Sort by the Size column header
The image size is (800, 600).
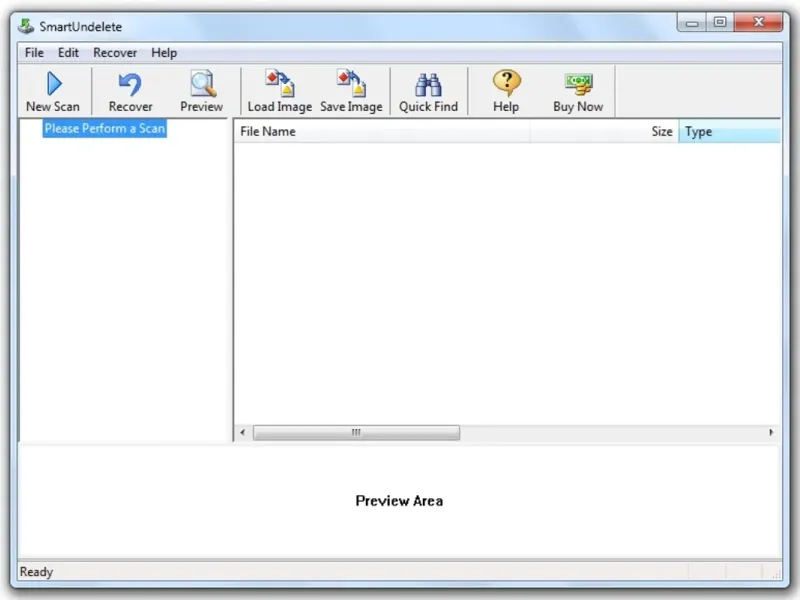coord(604,132)
